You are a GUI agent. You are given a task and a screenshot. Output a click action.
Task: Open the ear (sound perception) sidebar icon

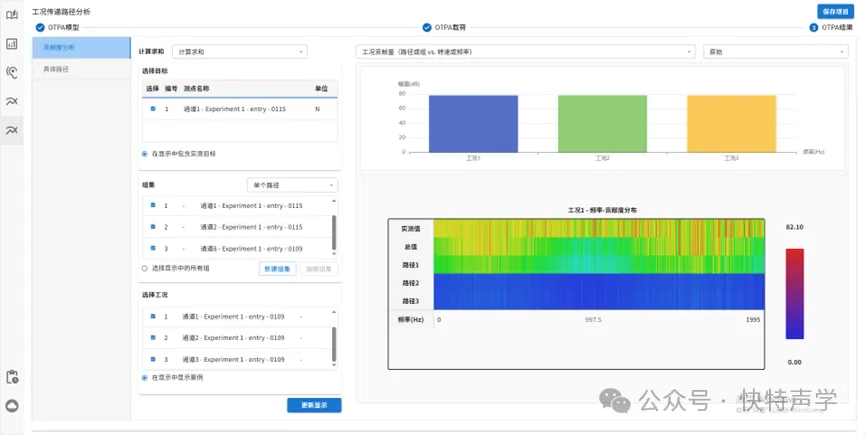pyautogui.click(x=12, y=72)
